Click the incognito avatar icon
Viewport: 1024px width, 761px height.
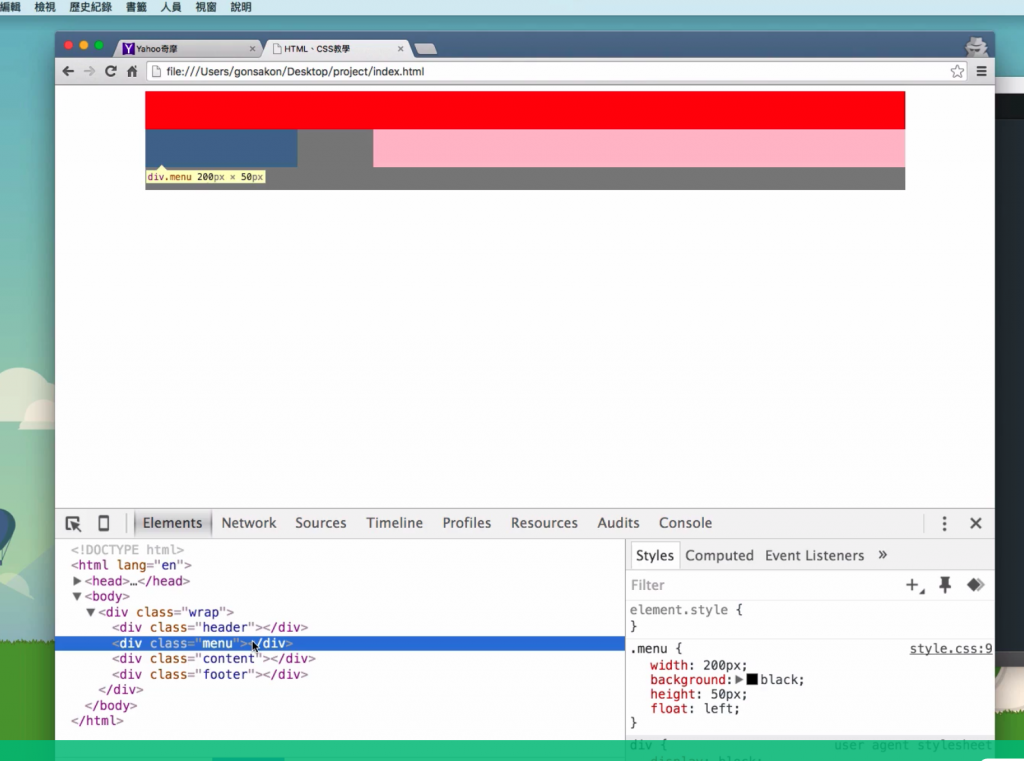(976, 46)
